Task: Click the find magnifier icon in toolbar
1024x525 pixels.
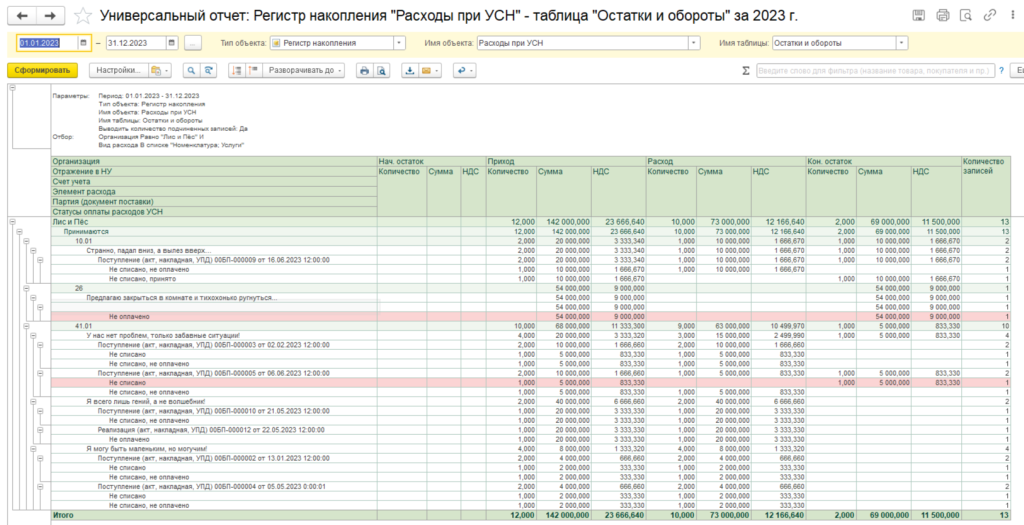Action: pyautogui.click(x=189, y=71)
